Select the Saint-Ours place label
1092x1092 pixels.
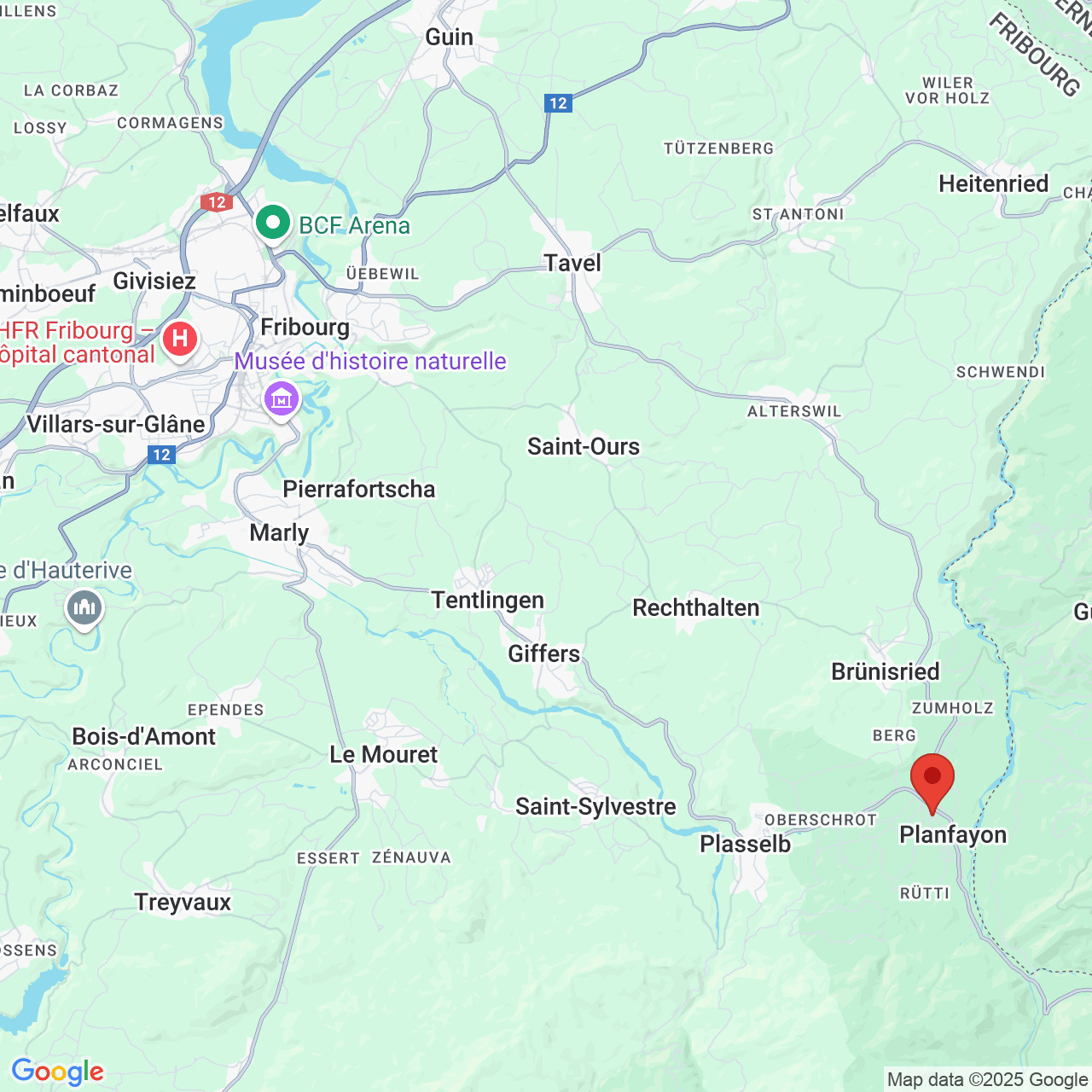tap(584, 446)
